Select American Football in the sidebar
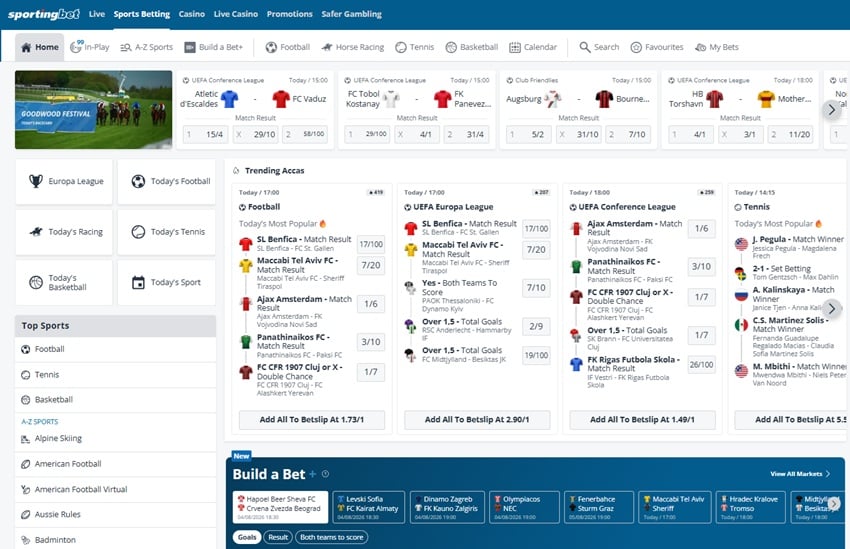This screenshot has width=850, height=549. (115, 464)
